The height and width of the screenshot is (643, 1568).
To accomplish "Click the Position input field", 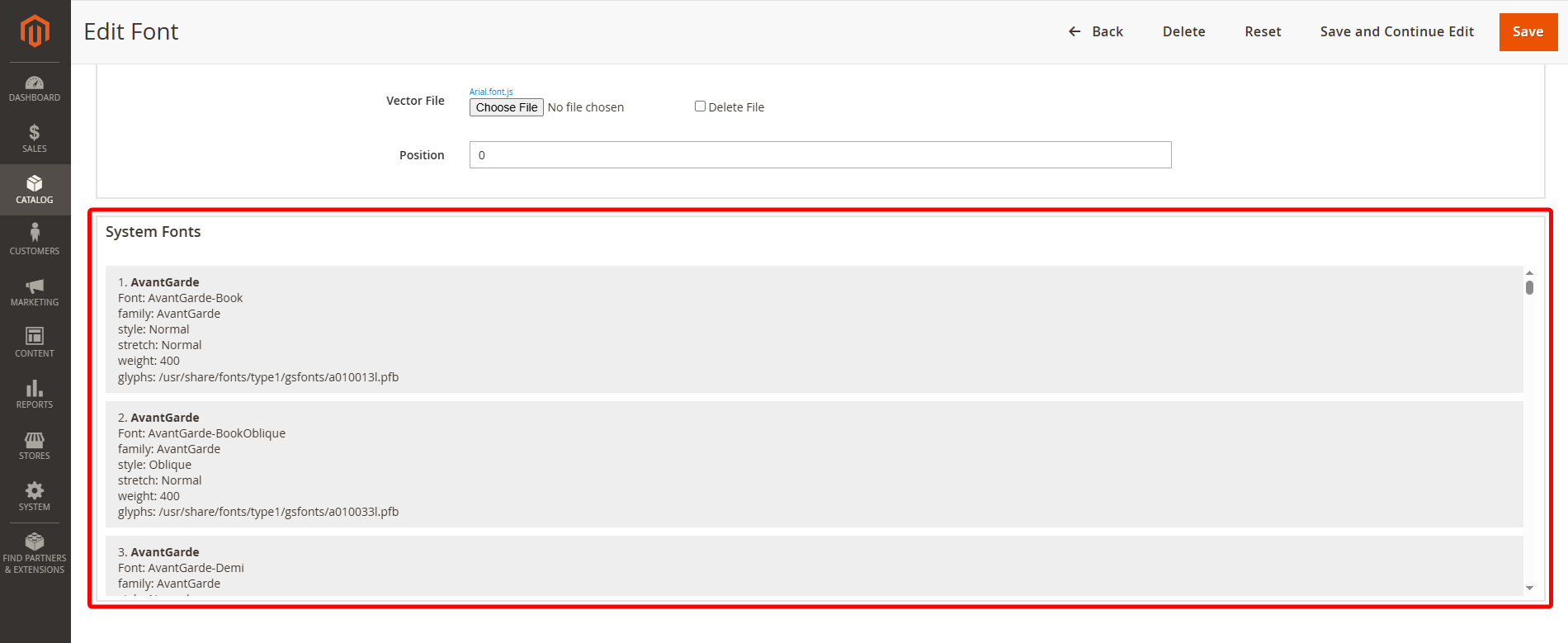I will pos(819,155).
